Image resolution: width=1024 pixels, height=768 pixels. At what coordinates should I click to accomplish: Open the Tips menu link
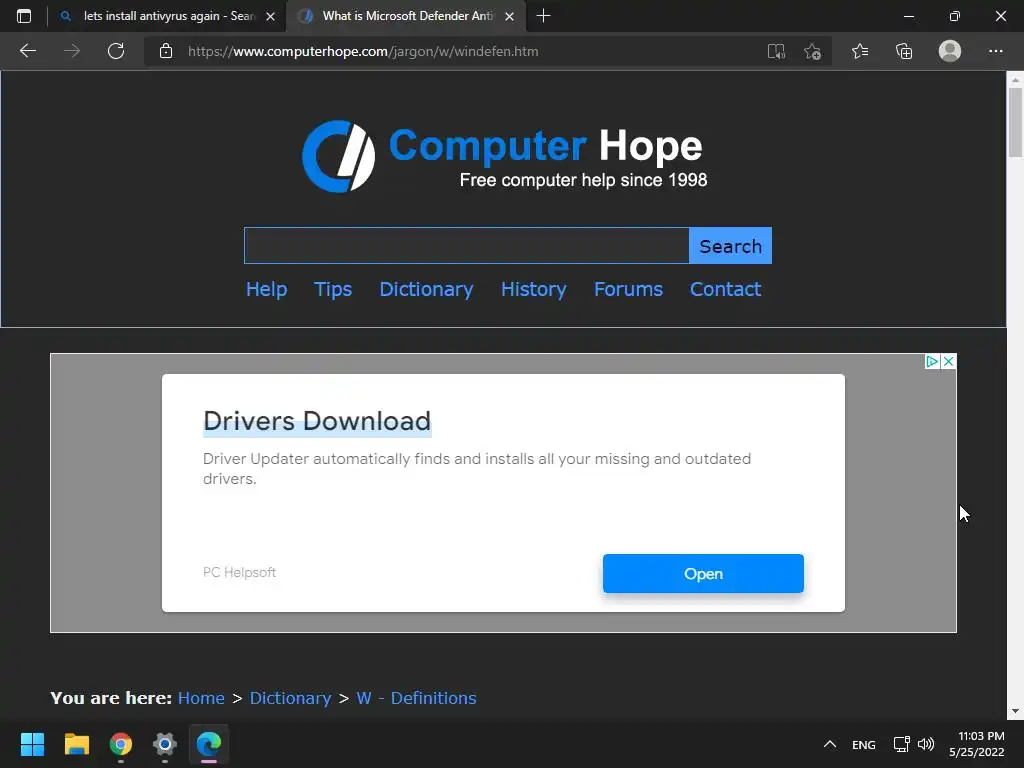pyautogui.click(x=332, y=289)
